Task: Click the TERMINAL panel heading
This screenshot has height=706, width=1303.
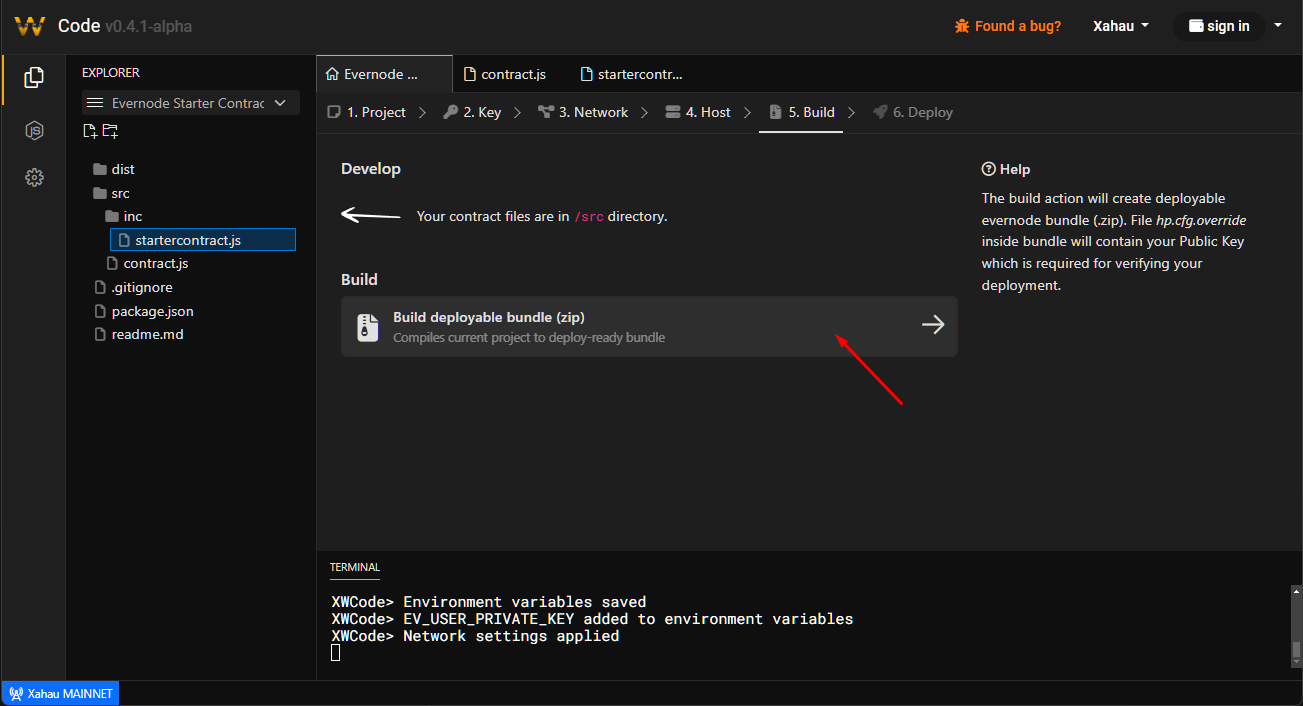Action: tap(355, 567)
